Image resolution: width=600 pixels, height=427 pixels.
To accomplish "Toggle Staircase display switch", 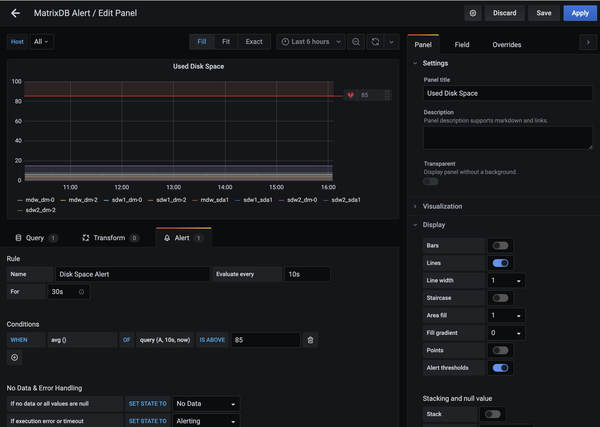I will tap(500, 298).
